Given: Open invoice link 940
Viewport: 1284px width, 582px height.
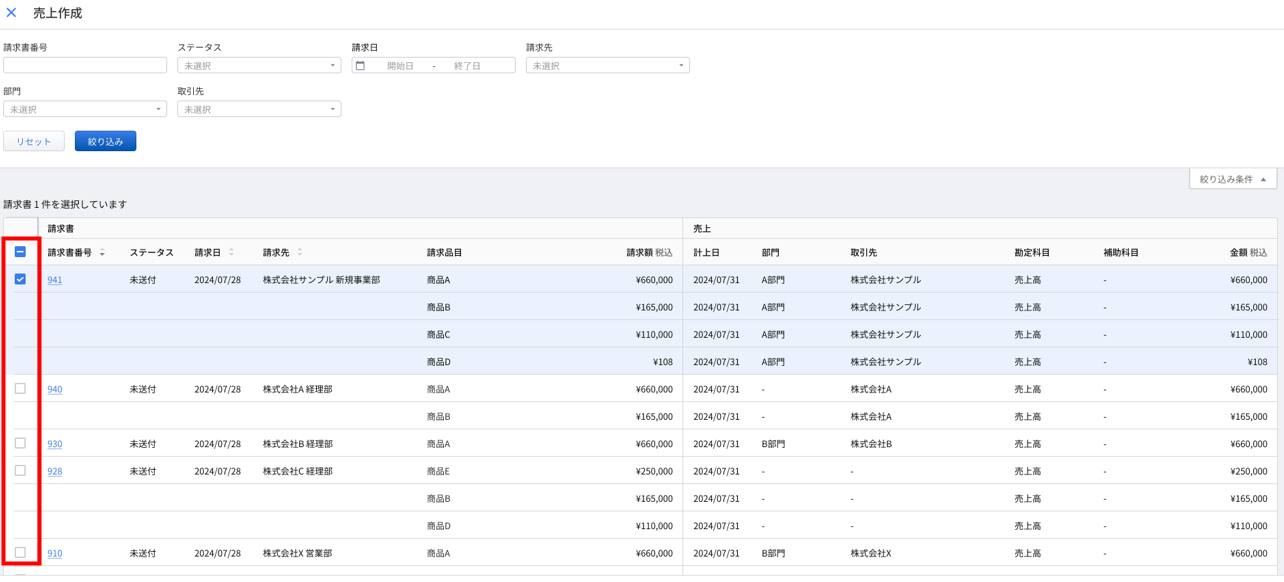Looking at the screenshot, I should click(55, 389).
